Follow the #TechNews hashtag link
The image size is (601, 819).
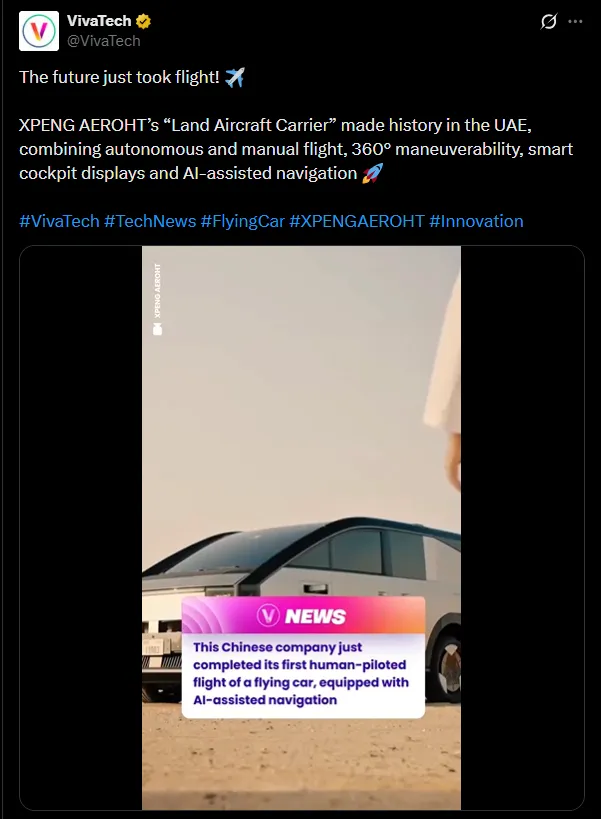(150, 221)
